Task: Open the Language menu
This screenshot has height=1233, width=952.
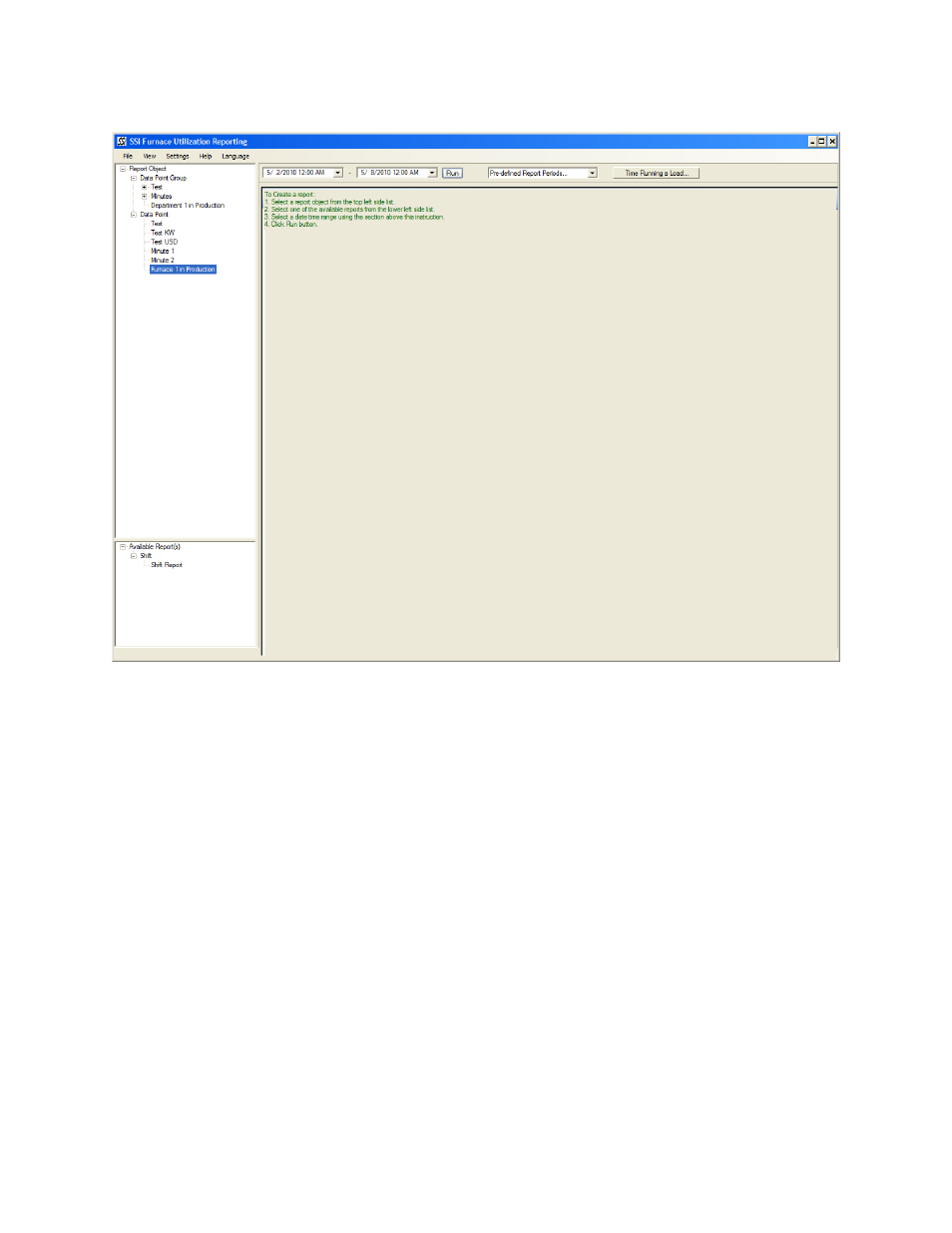Action: click(x=236, y=157)
